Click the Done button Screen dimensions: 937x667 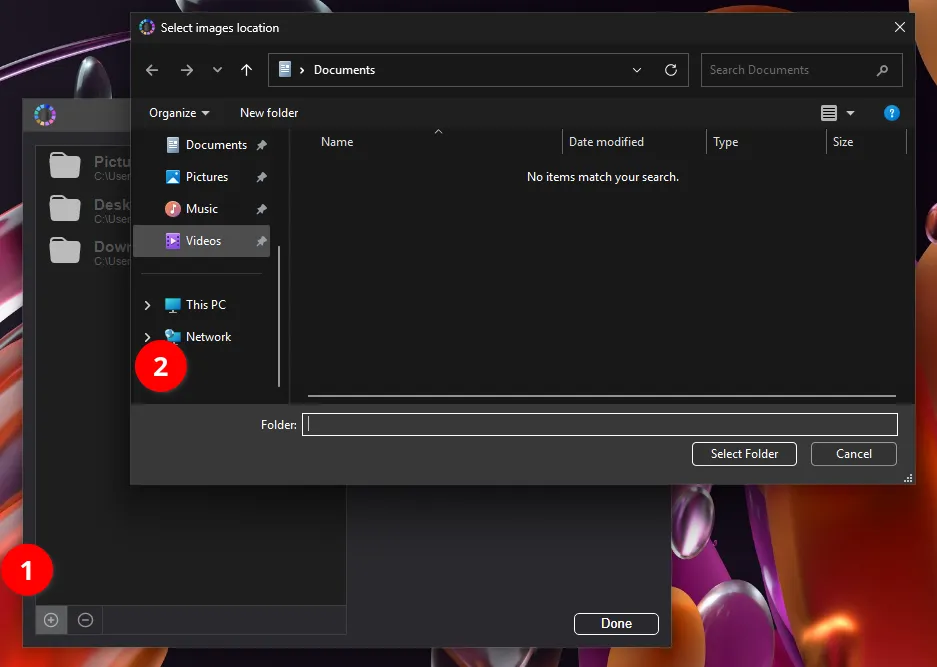(x=616, y=623)
